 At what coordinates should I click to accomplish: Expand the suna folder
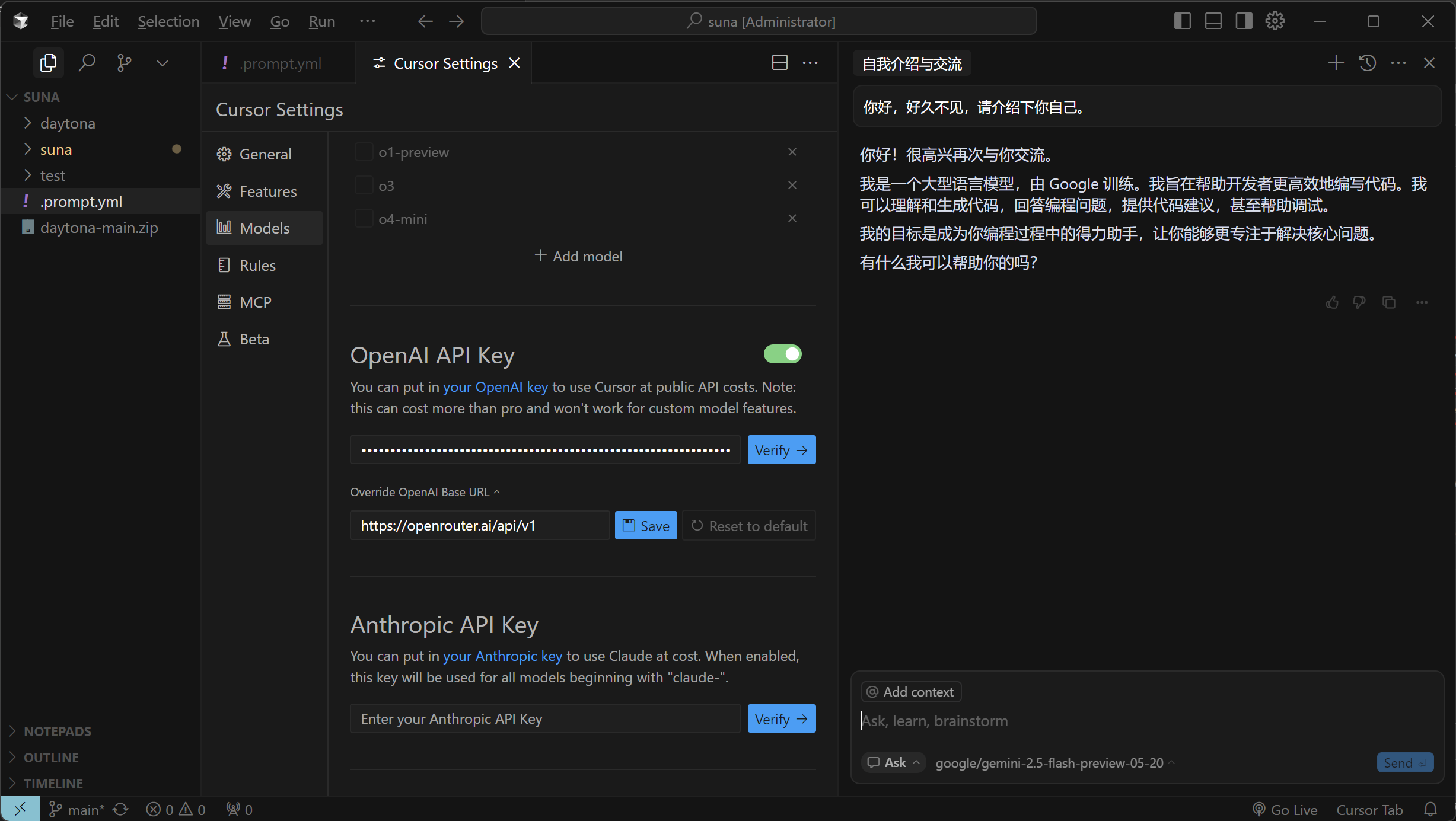coord(56,149)
